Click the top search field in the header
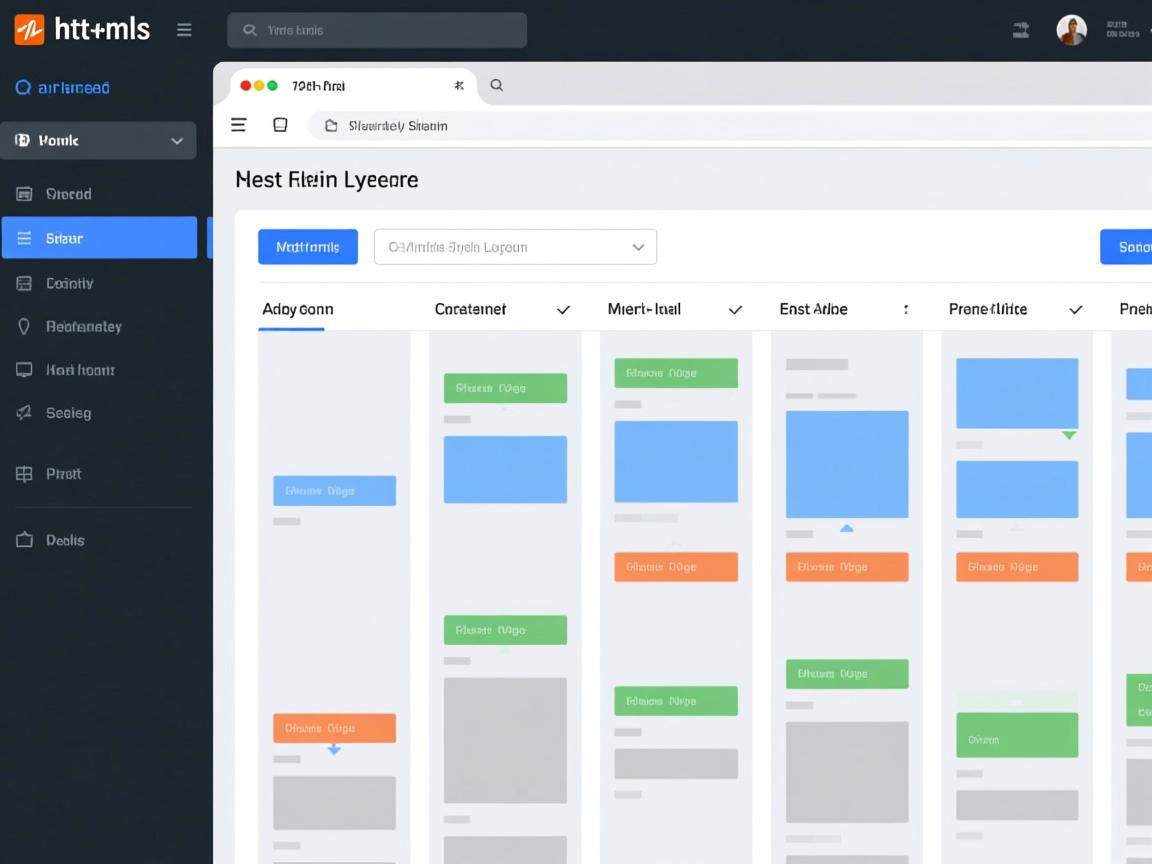The image size is (1152, 864). [x=377, y=30]
